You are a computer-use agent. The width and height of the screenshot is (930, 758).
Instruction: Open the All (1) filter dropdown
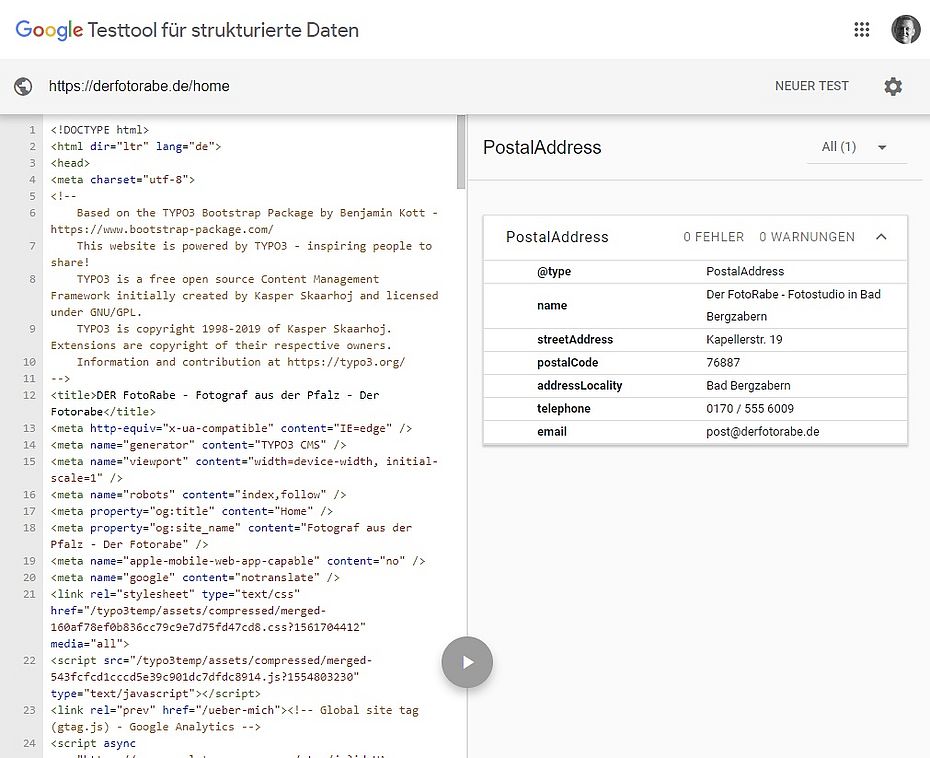click(x=856, y=147)
